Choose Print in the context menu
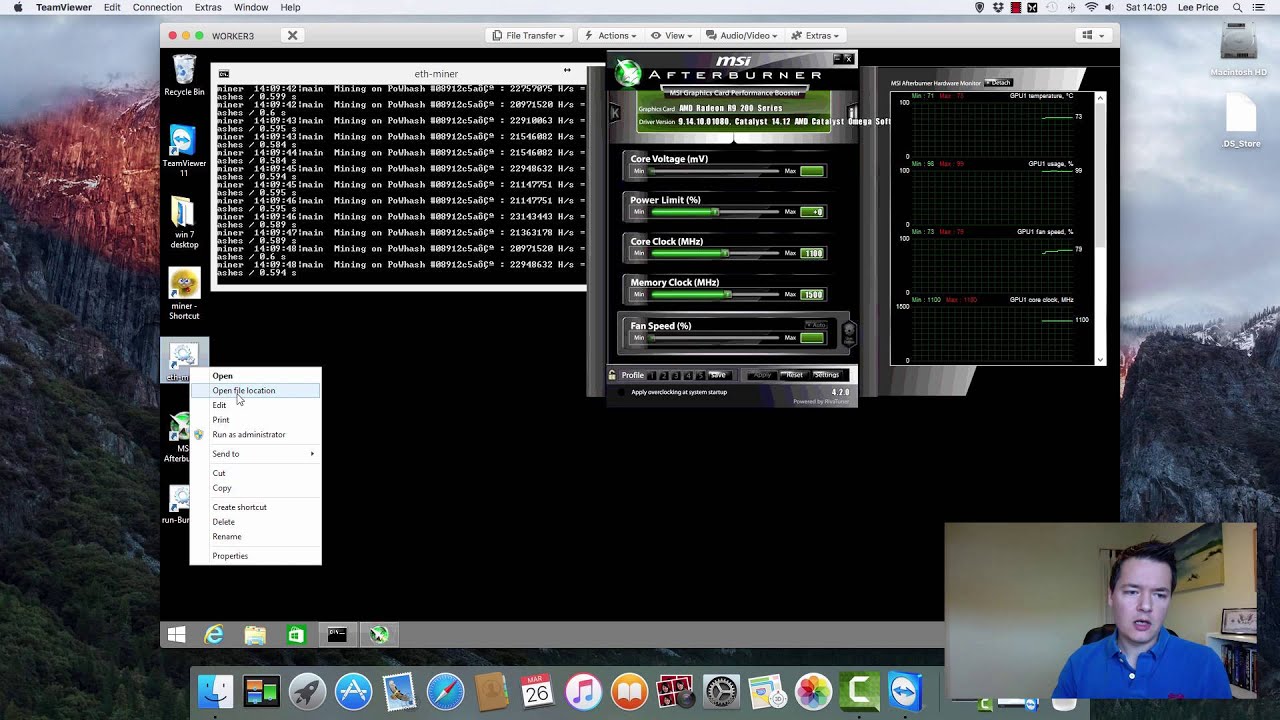 pos(256,420)
